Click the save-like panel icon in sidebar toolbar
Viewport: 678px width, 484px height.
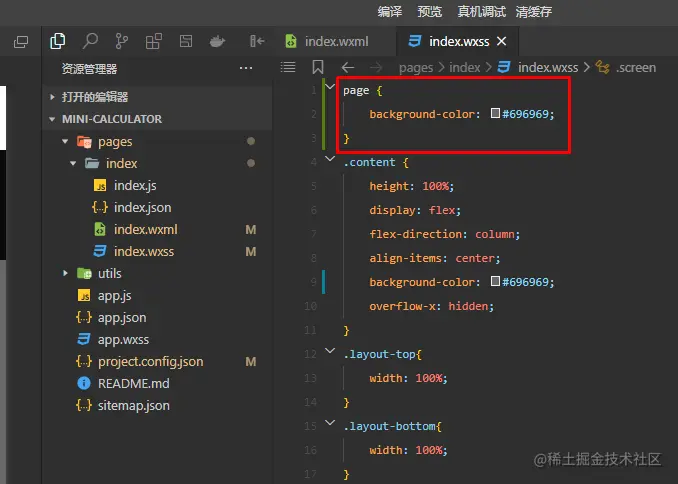pyautogui.click(x=186, y=41)
